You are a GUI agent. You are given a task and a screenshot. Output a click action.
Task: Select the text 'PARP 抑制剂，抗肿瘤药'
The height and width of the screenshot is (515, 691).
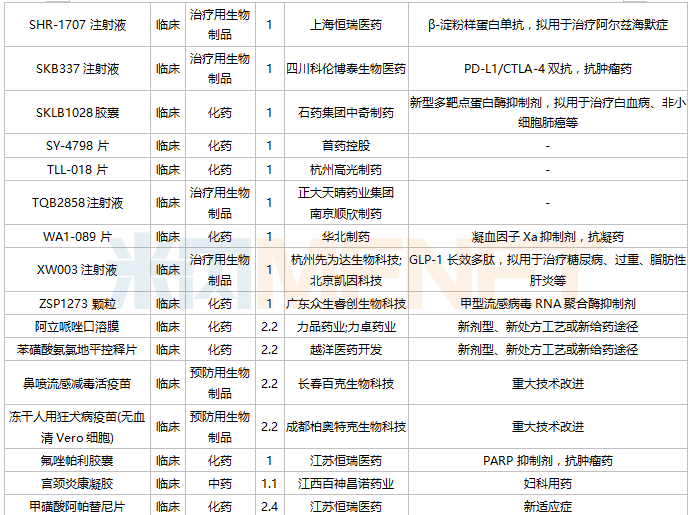(548, 460)
